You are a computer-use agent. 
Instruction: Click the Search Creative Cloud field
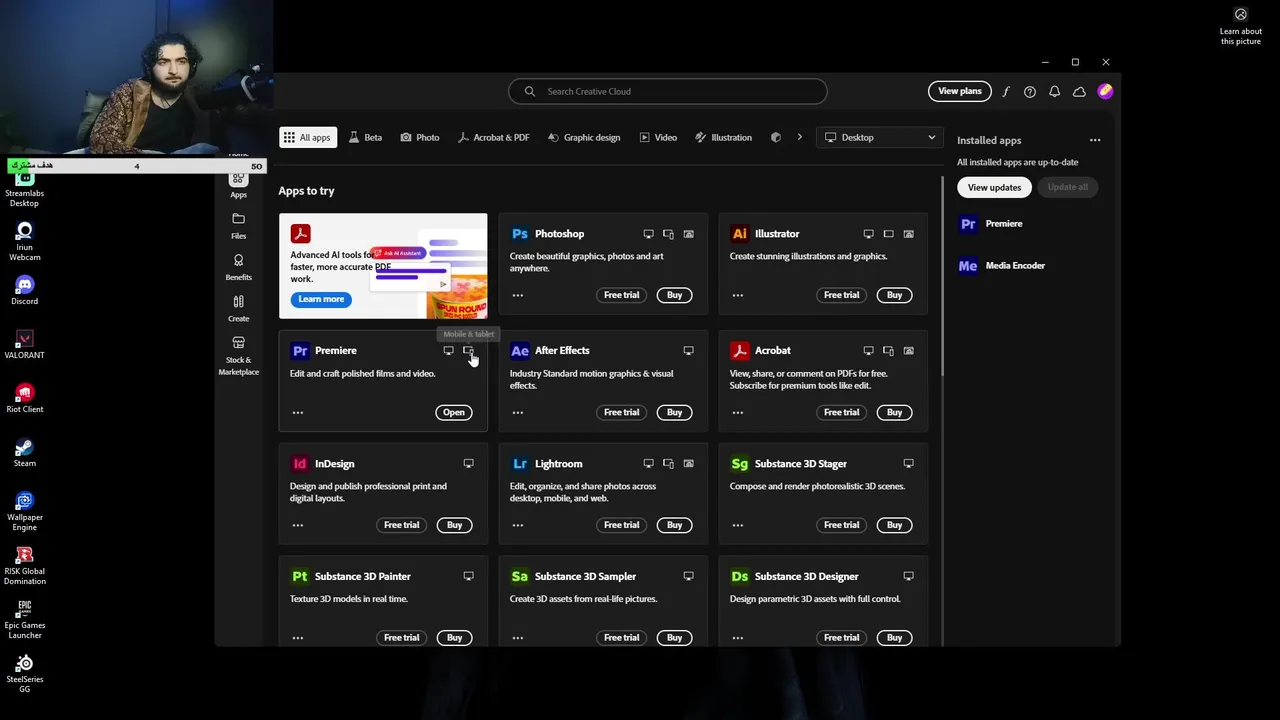click(668, 92)
